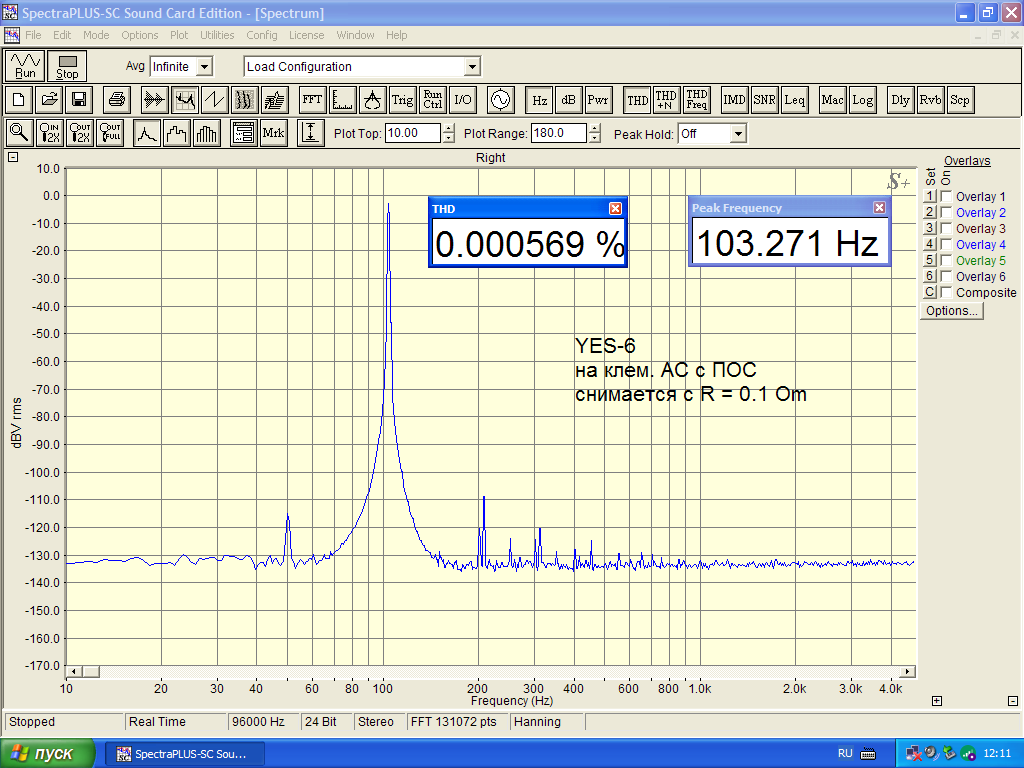Open the SNR measurement utility

pyautogui.click(x=765, y=100)
